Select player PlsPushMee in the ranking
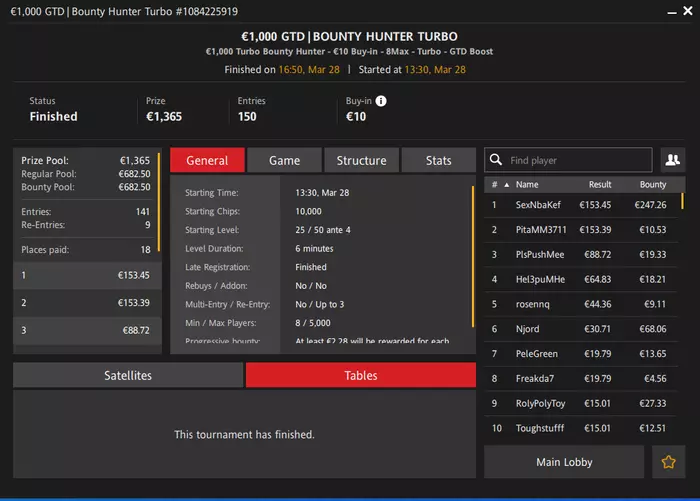700x501 pixels. click(x=581, y=255)
